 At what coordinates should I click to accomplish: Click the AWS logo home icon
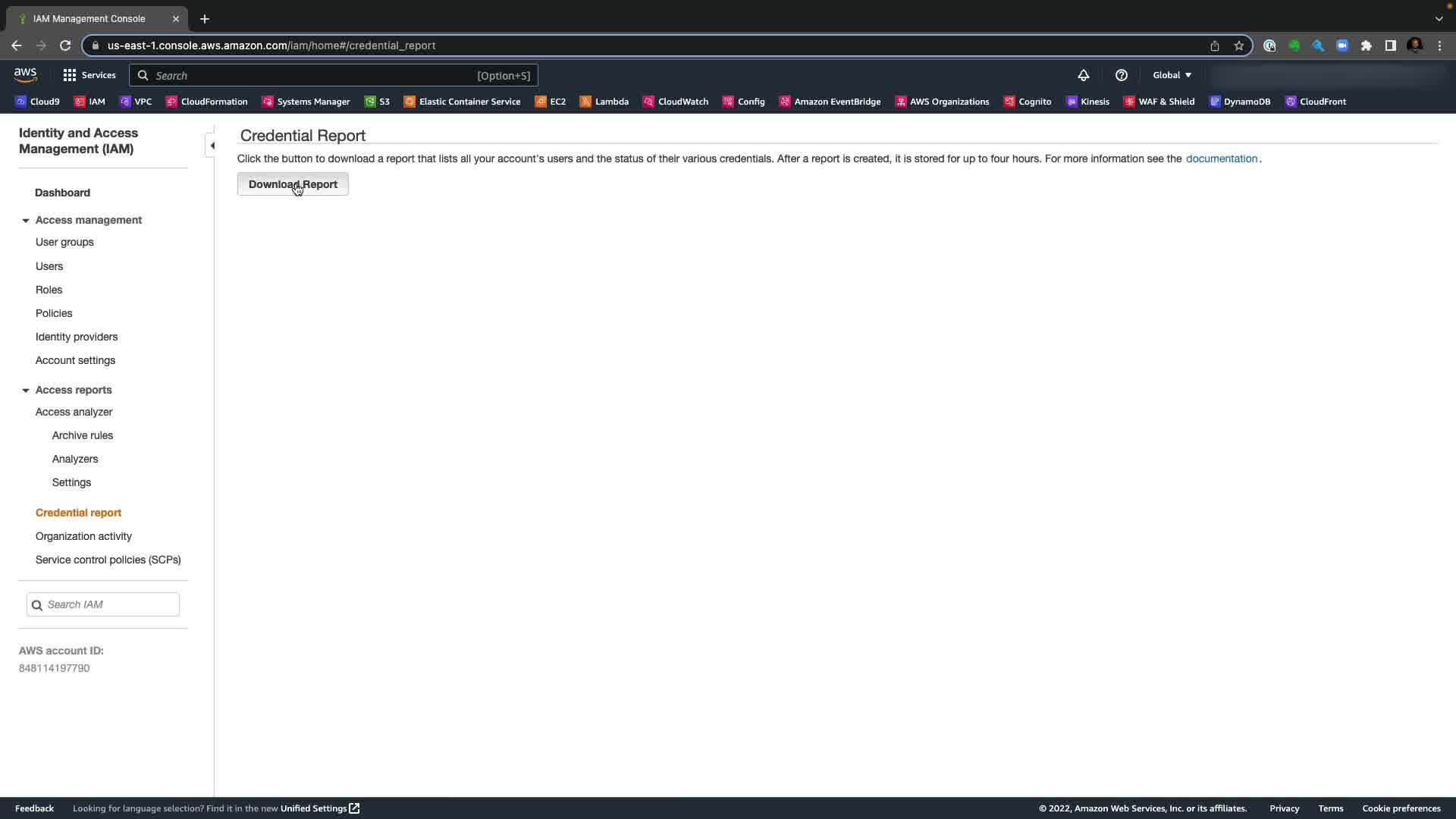pos(25,74)
